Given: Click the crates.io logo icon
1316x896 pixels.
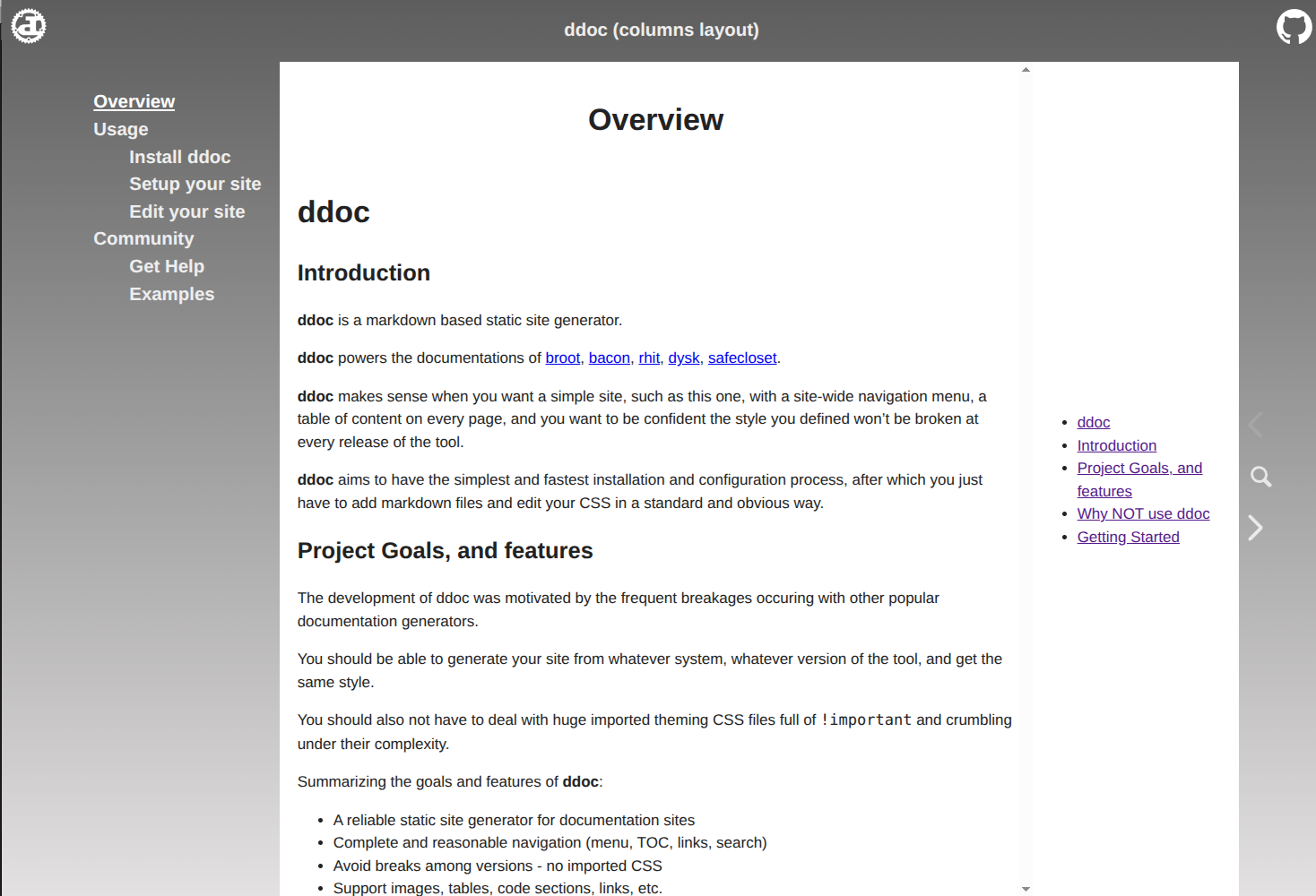Looking at the screenshot, I should [x=29, y=26].
